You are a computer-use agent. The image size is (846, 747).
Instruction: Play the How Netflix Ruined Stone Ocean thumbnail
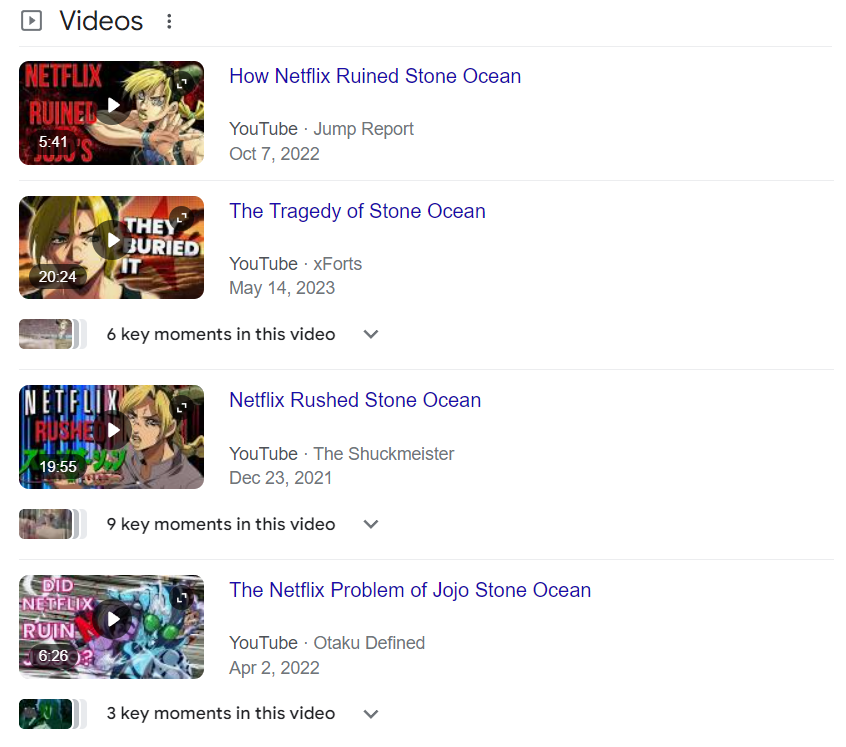coord(113,105)
